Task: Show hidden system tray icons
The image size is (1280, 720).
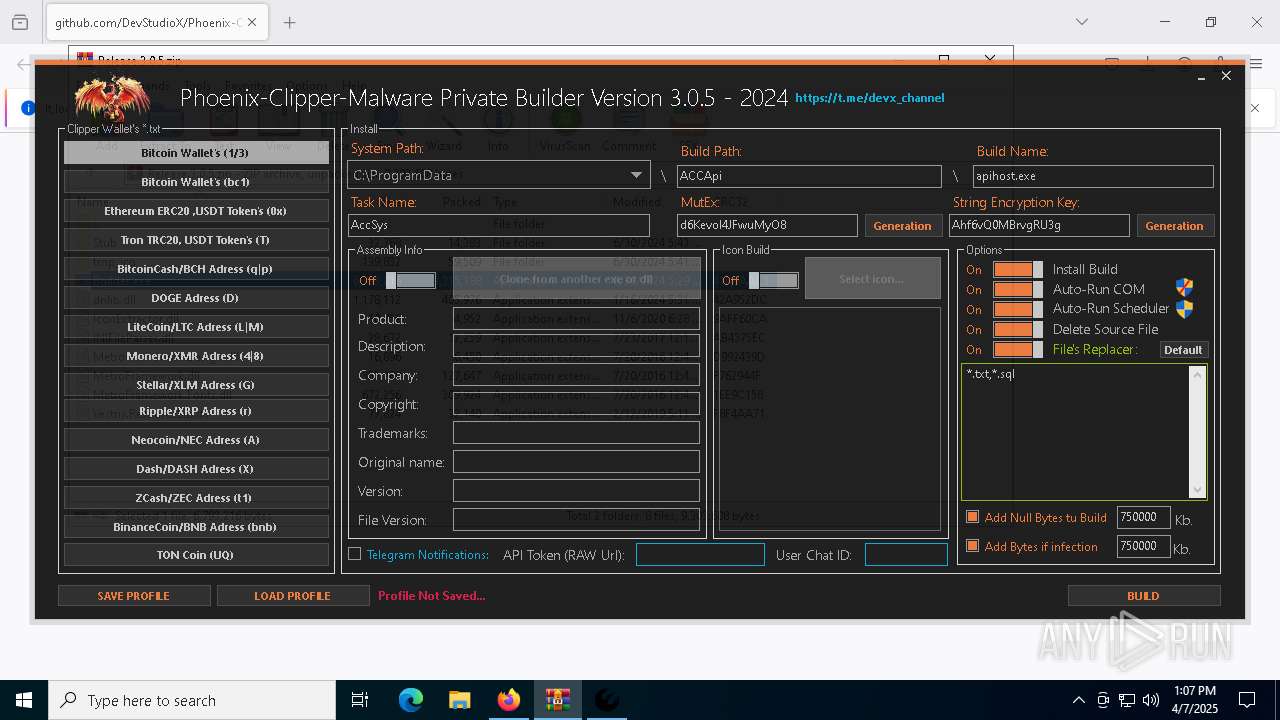Action: point(1078,700)
